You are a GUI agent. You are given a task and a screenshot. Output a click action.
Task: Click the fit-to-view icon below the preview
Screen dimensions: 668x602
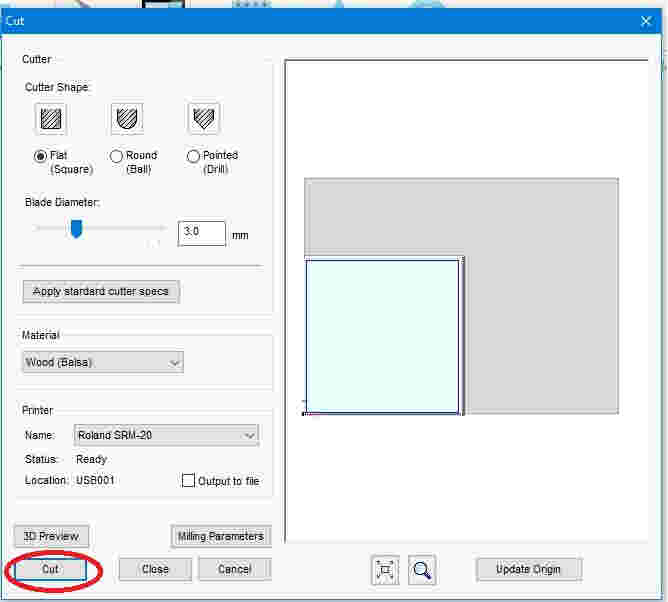(x=385, y=570)
